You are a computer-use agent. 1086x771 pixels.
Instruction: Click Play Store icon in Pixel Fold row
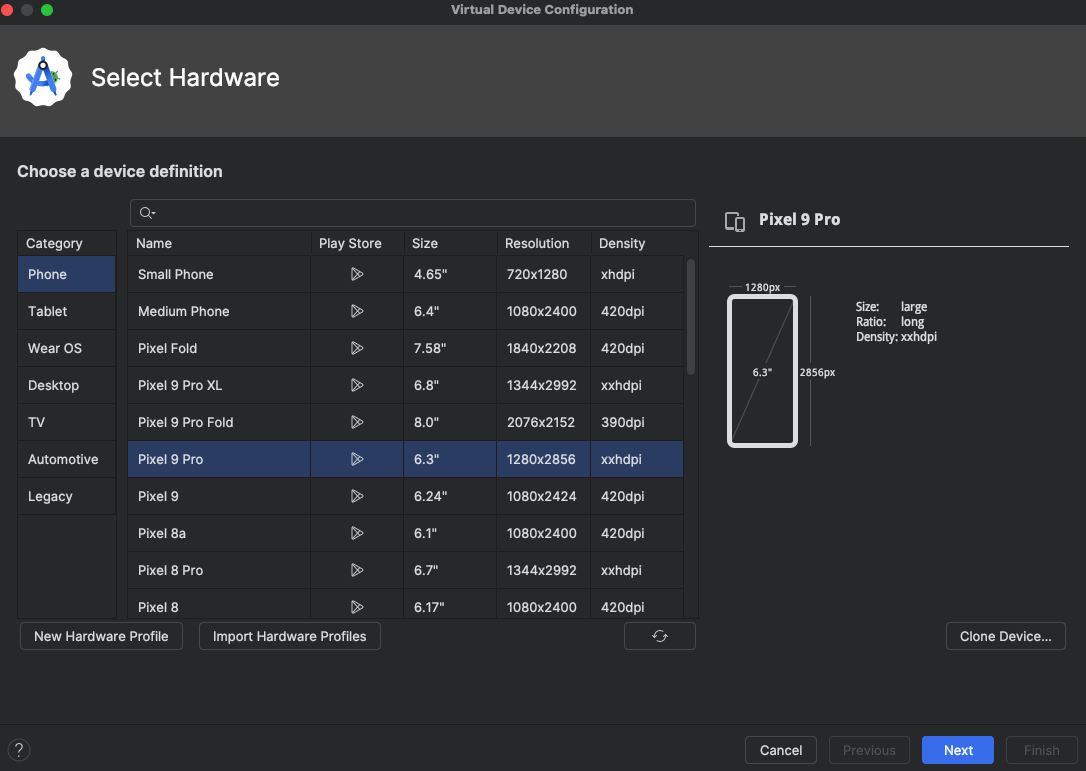357,348
